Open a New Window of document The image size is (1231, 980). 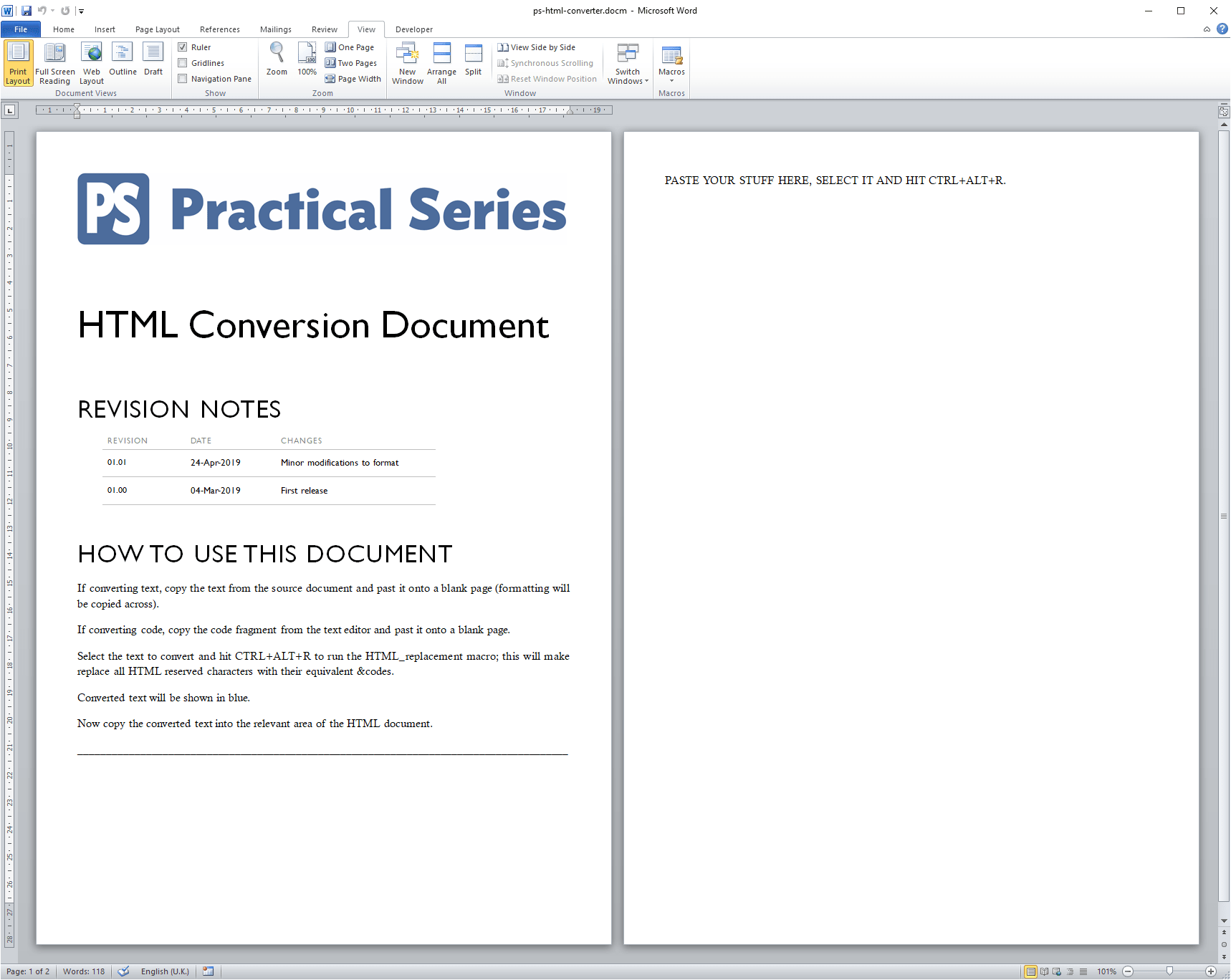tap(408, 63)
